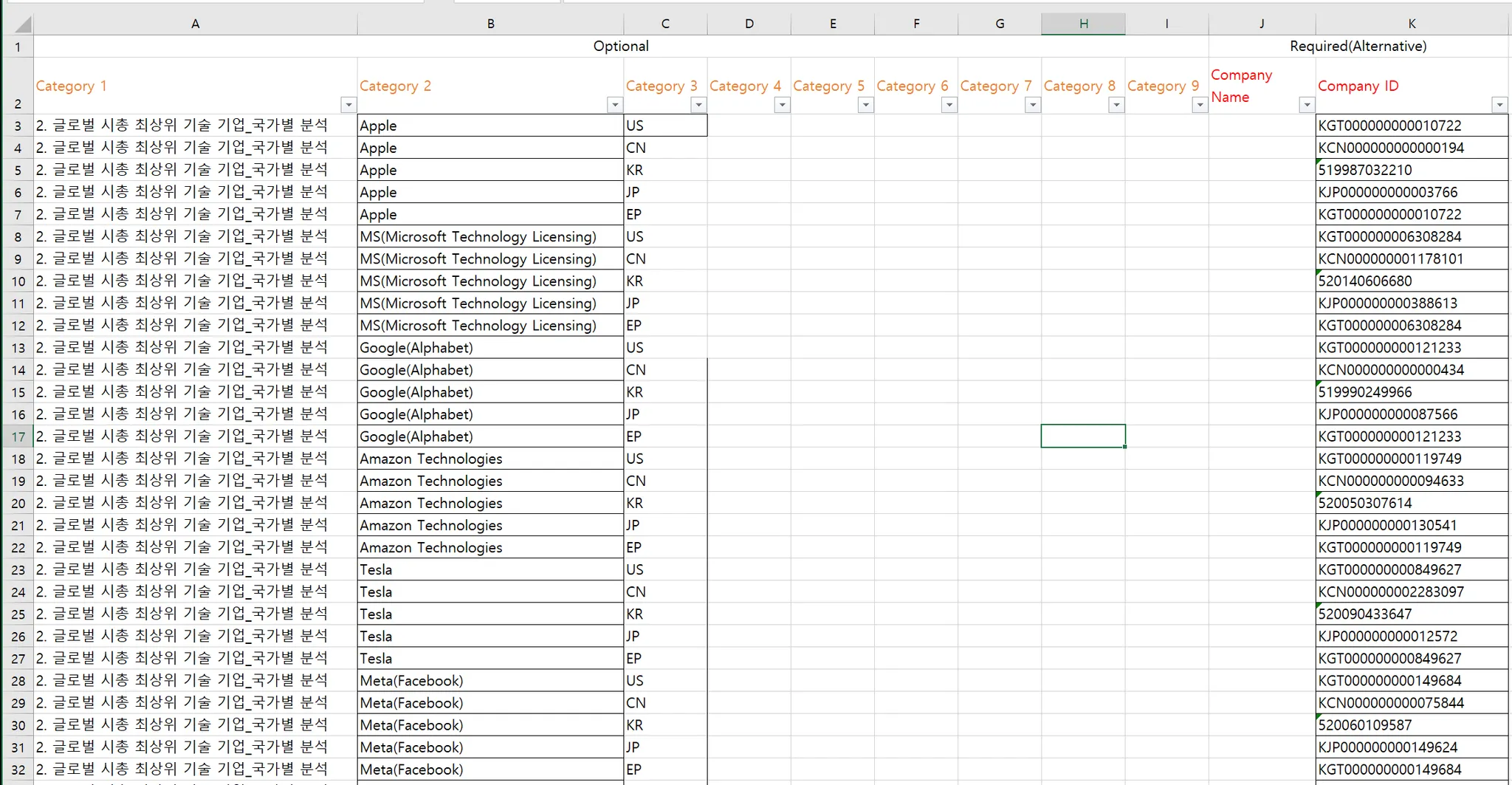Open the Category 2 filter dropdown

615,105
